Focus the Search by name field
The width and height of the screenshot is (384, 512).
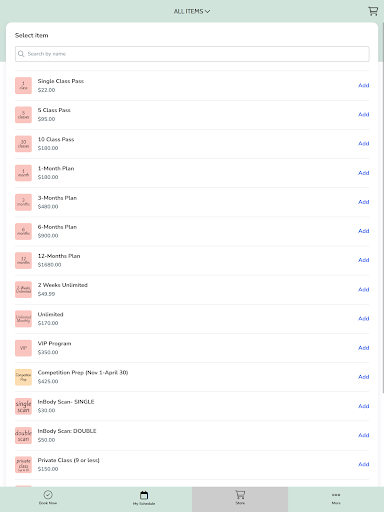click(192, 54)
